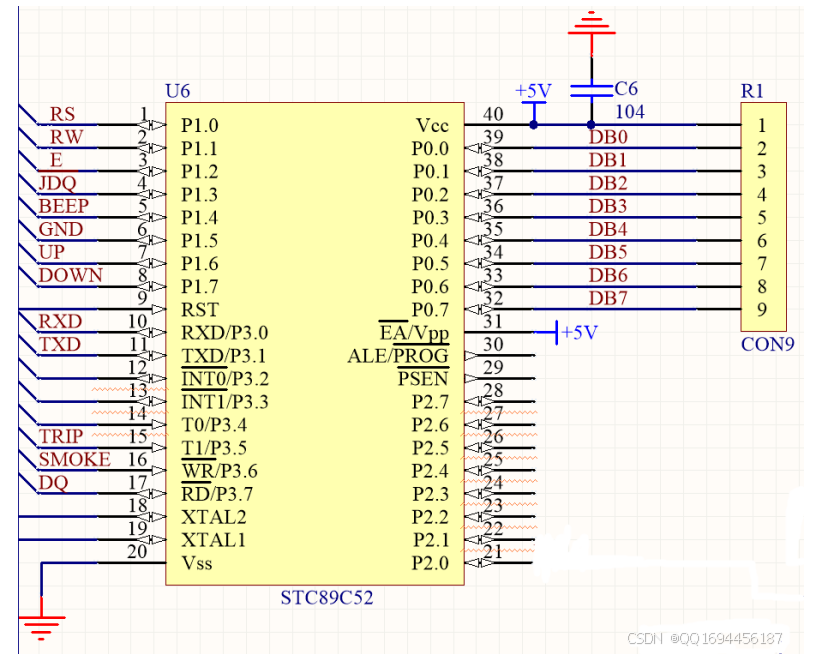Click the INT0/P3.2 pin name
The width and height of the screenshot is (813, 654).
225,379
